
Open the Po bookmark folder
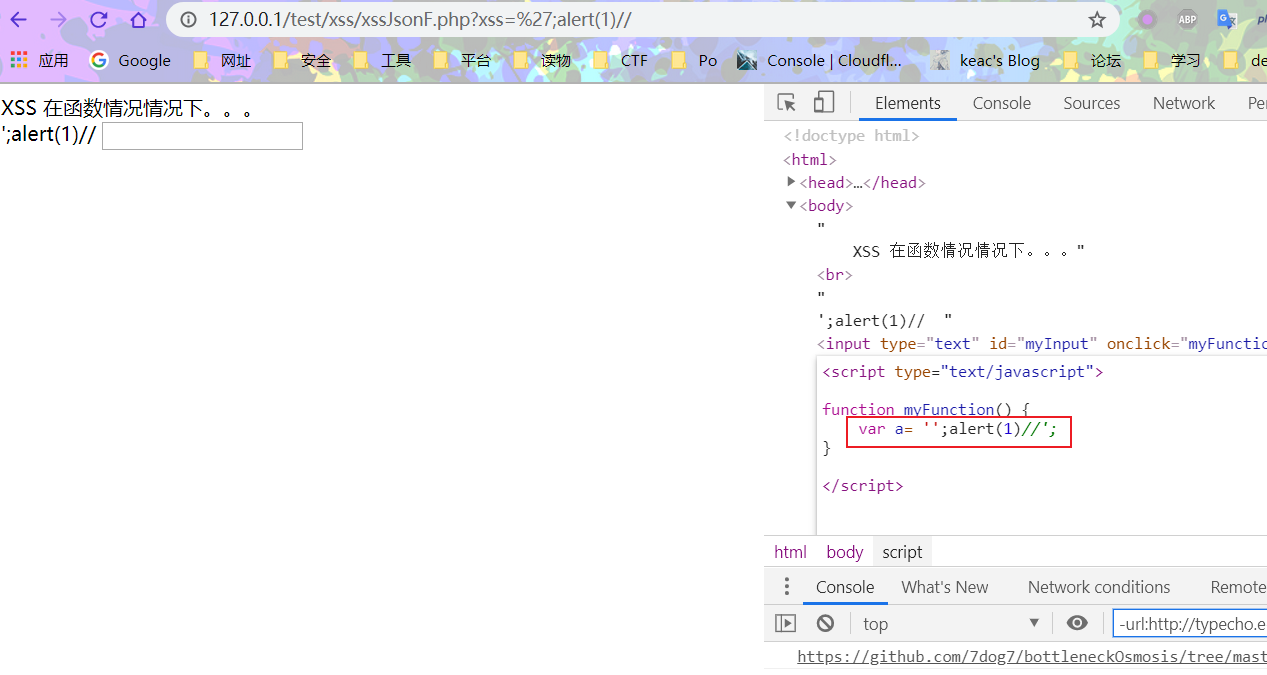(695, 61)
